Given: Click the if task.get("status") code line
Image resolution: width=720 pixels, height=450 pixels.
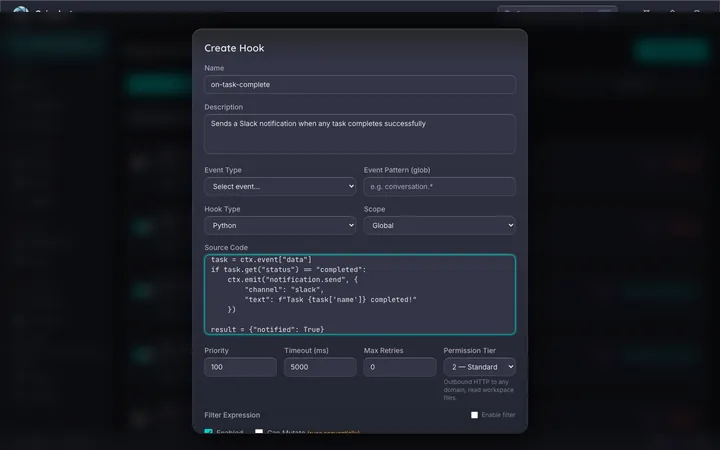Looking at the screenshot, I should click(288, 270).
